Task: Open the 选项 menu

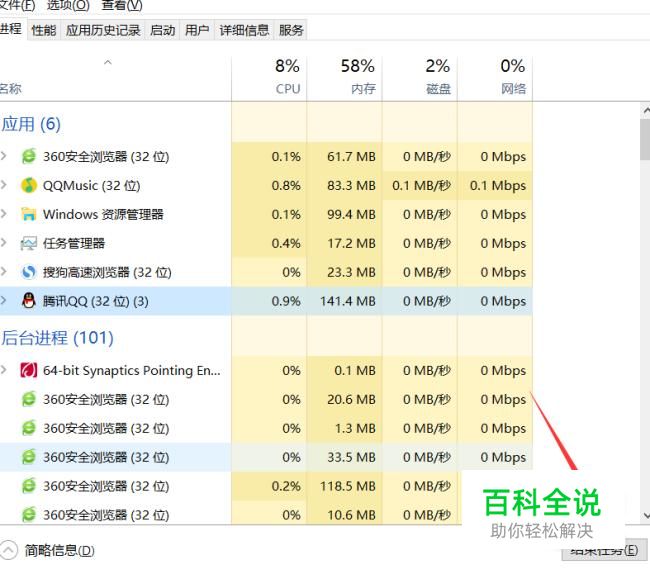Action: [68, 5]
